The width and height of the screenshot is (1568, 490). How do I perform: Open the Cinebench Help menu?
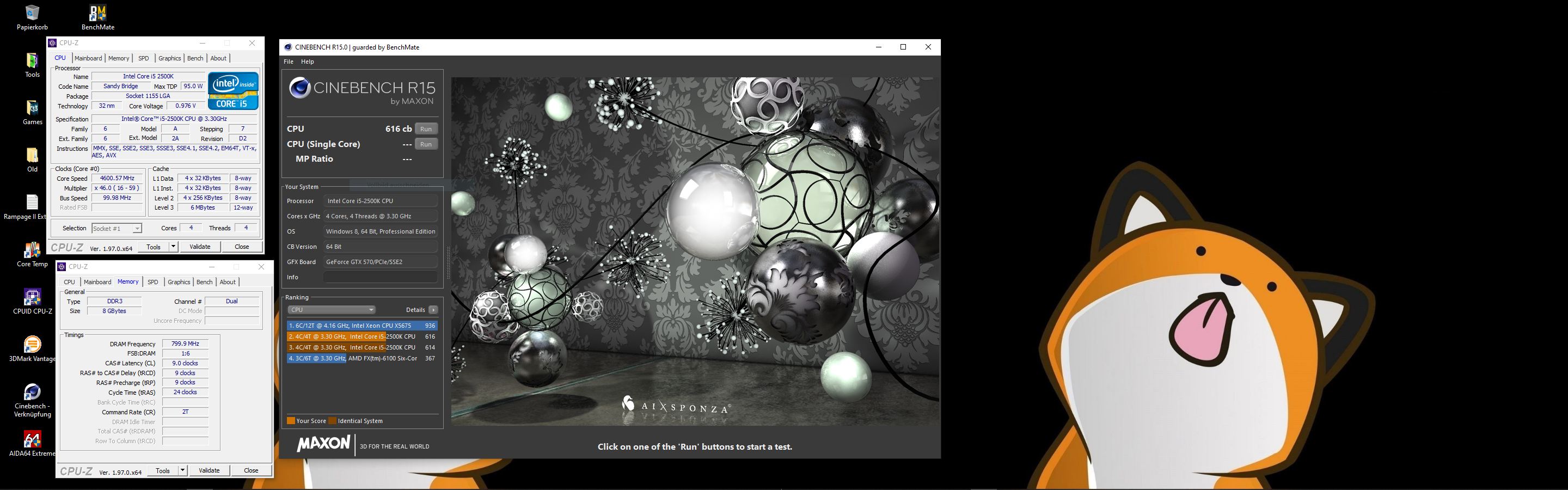pos(308,62)
